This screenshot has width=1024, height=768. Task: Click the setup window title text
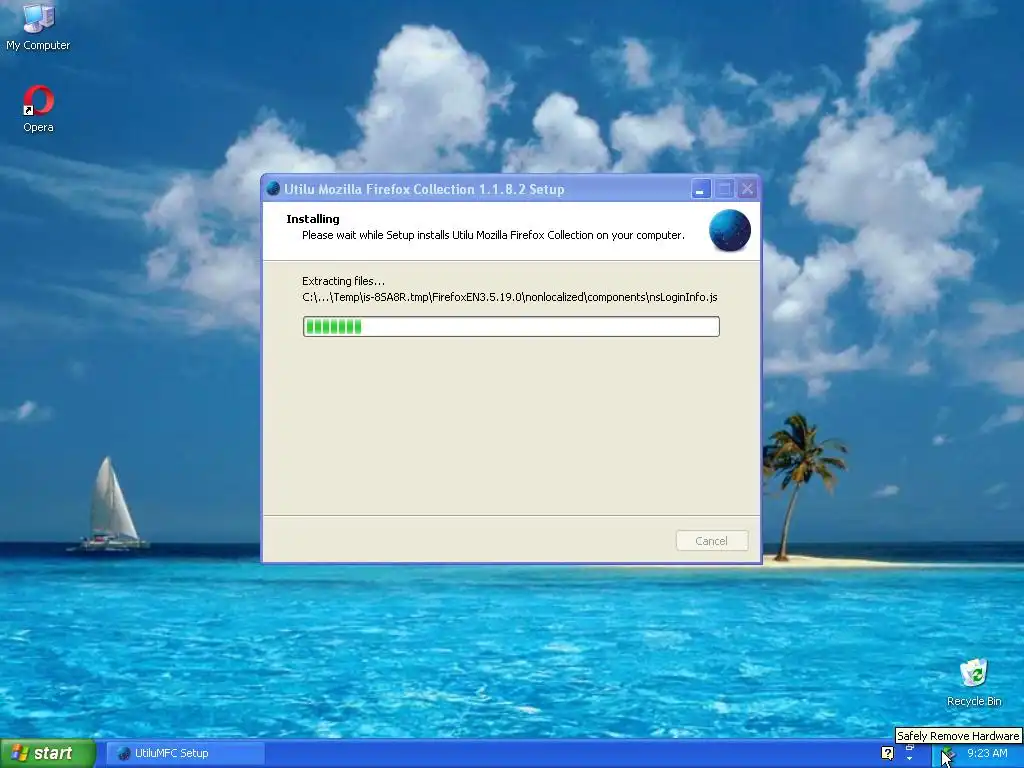click(x=424, y=189)
